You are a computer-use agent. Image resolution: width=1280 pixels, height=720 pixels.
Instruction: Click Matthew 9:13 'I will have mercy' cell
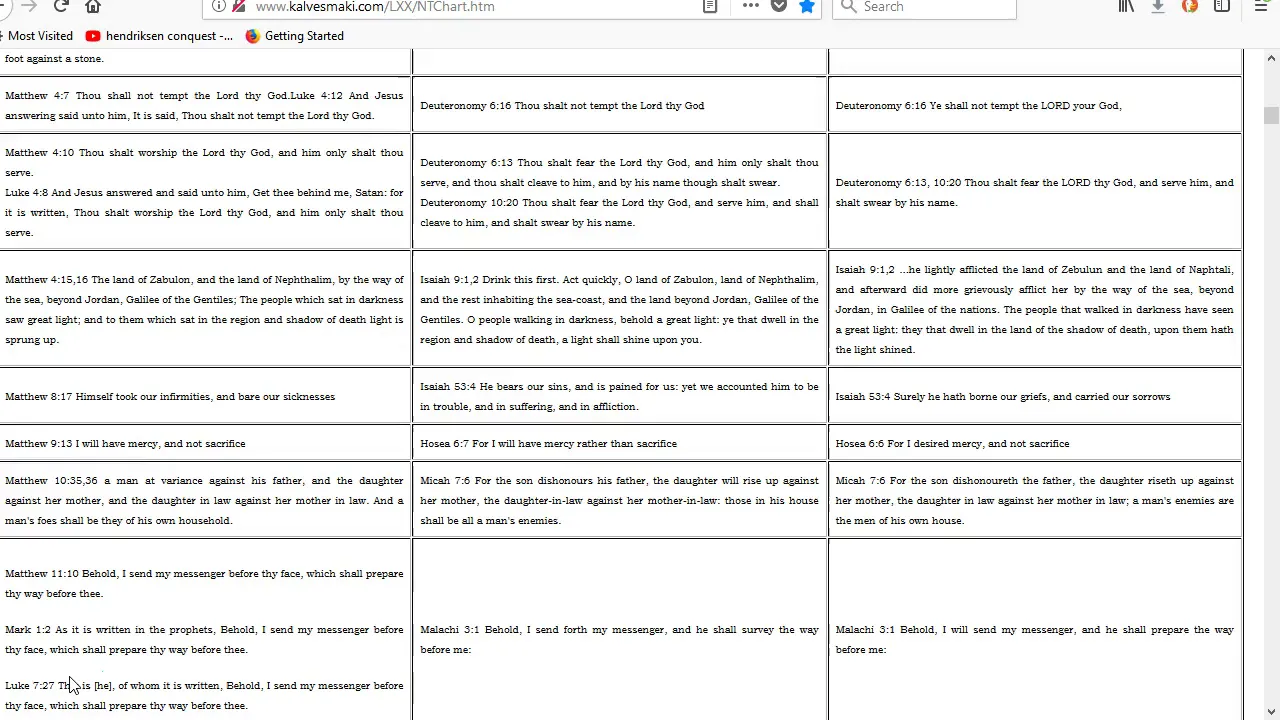coord(204,443)
